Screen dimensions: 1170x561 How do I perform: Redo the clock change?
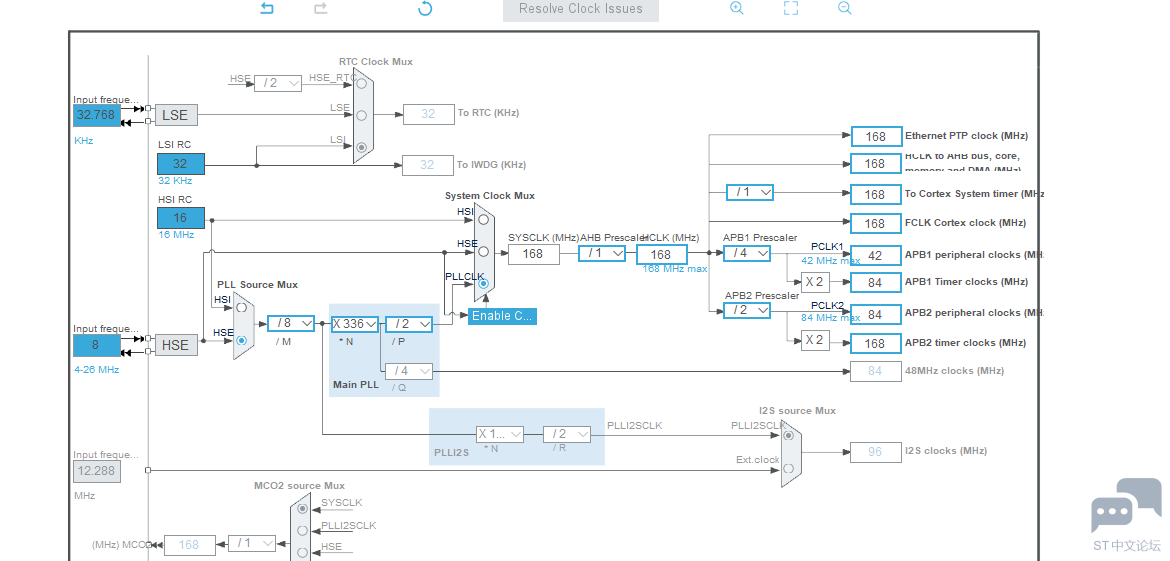coord(321,9)
